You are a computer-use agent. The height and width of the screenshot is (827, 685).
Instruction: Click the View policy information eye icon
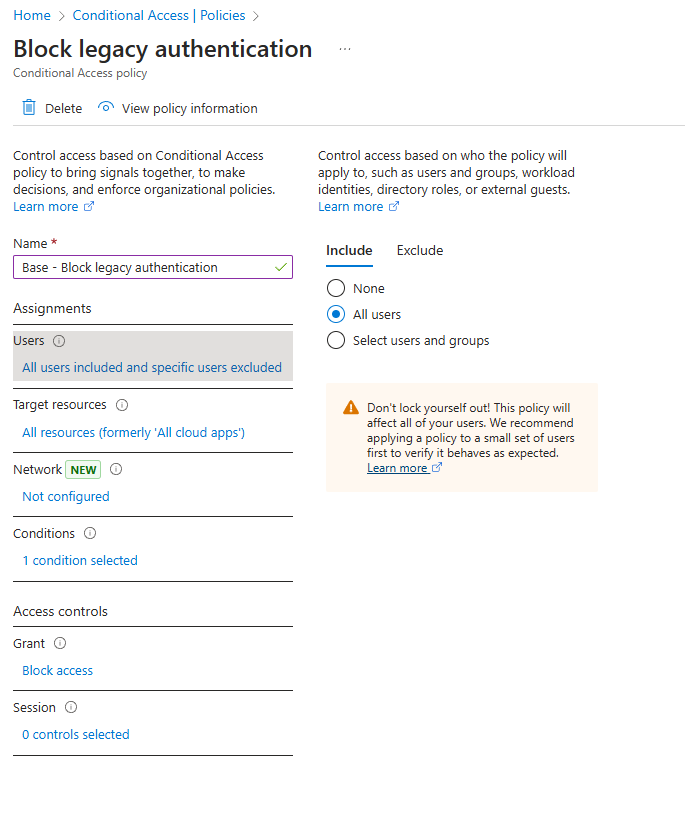(x=106, y=107)
